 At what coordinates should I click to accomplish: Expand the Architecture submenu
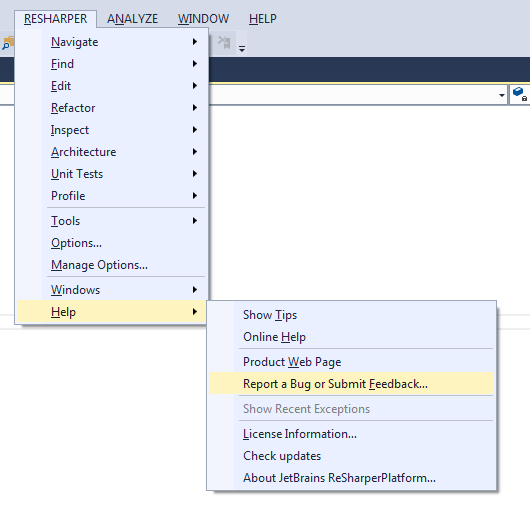coord(111,152)
